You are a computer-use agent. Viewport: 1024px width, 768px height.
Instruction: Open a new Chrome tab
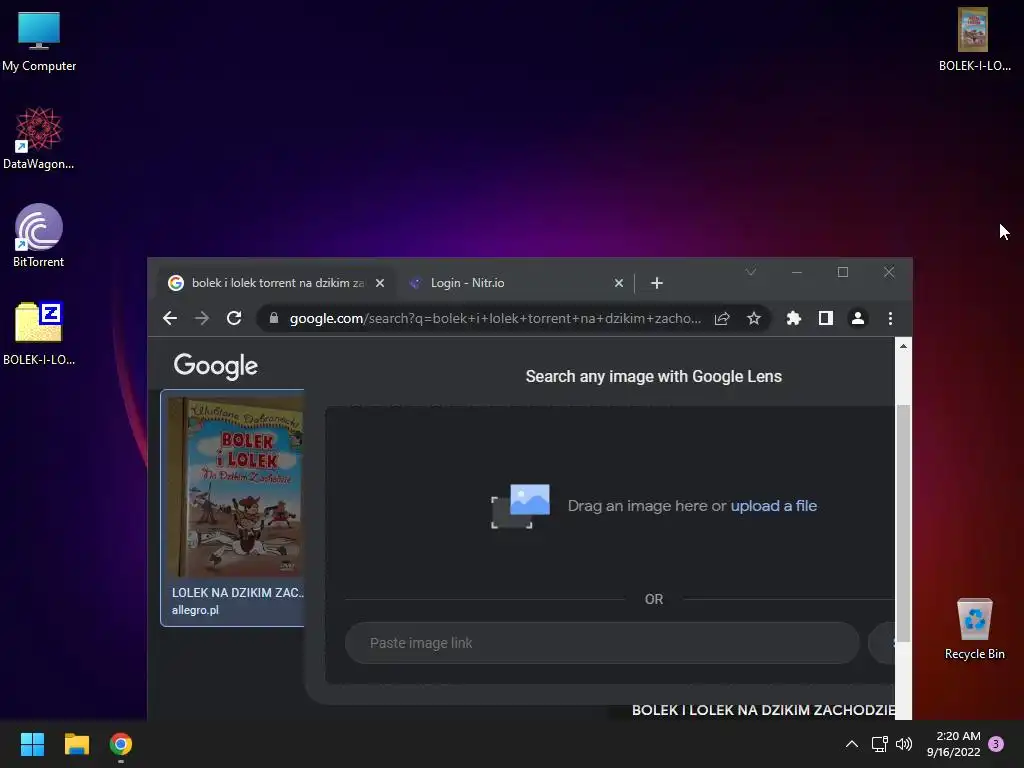click(657, 283)
